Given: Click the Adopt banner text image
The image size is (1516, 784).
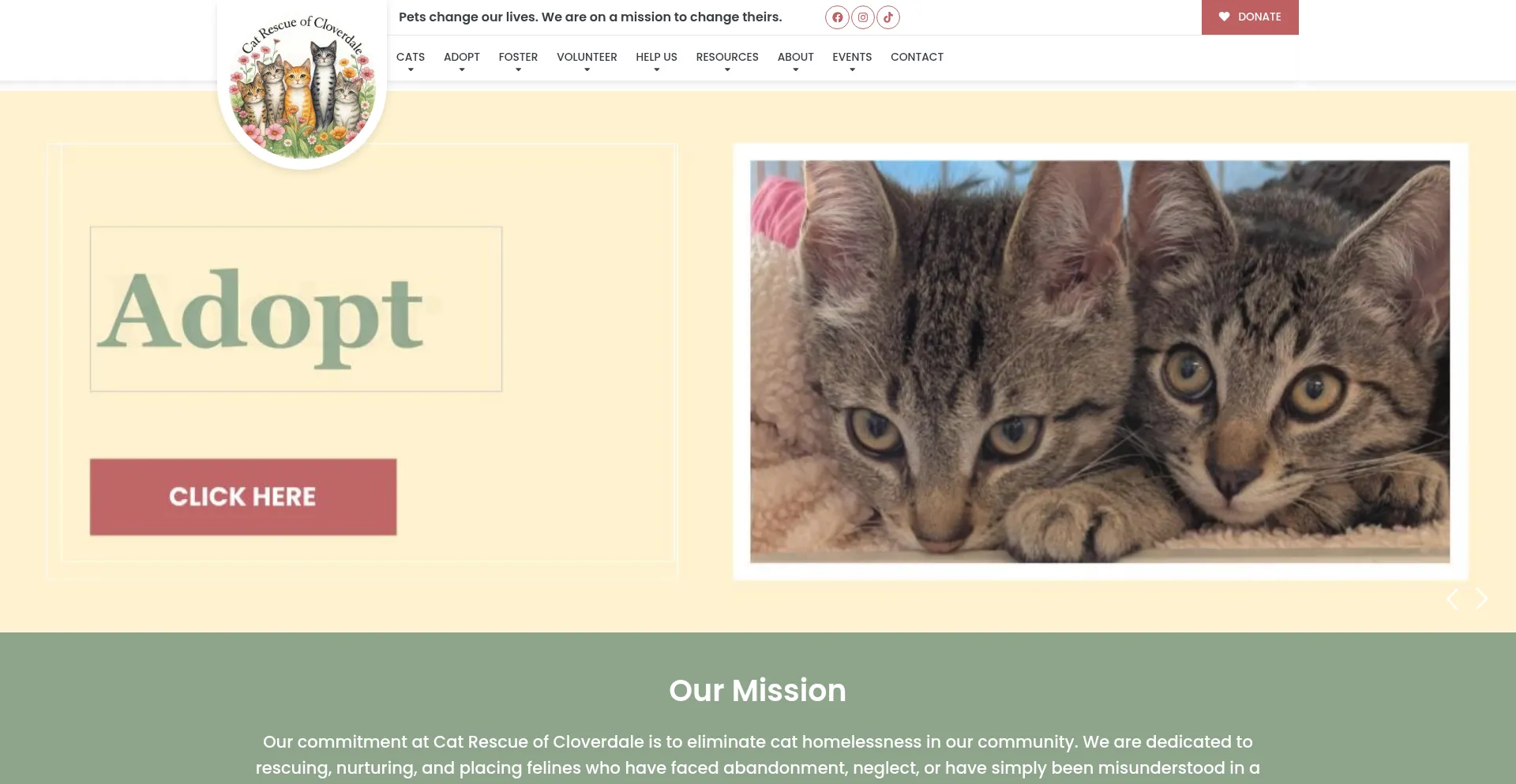Looking at the screenshot, I should point(296,309).
